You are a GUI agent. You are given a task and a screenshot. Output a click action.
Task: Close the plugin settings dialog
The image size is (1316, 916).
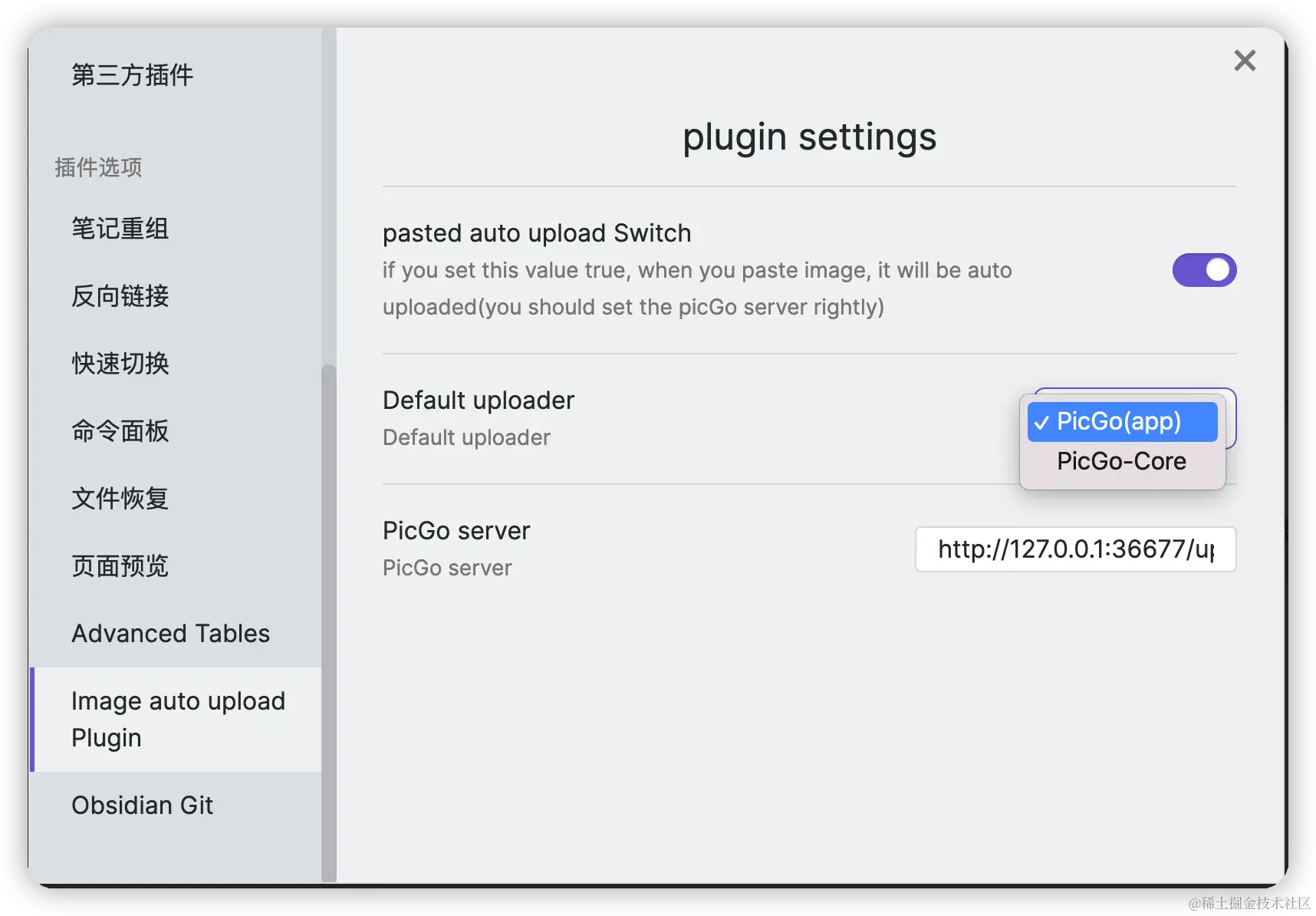point(1244,60)
